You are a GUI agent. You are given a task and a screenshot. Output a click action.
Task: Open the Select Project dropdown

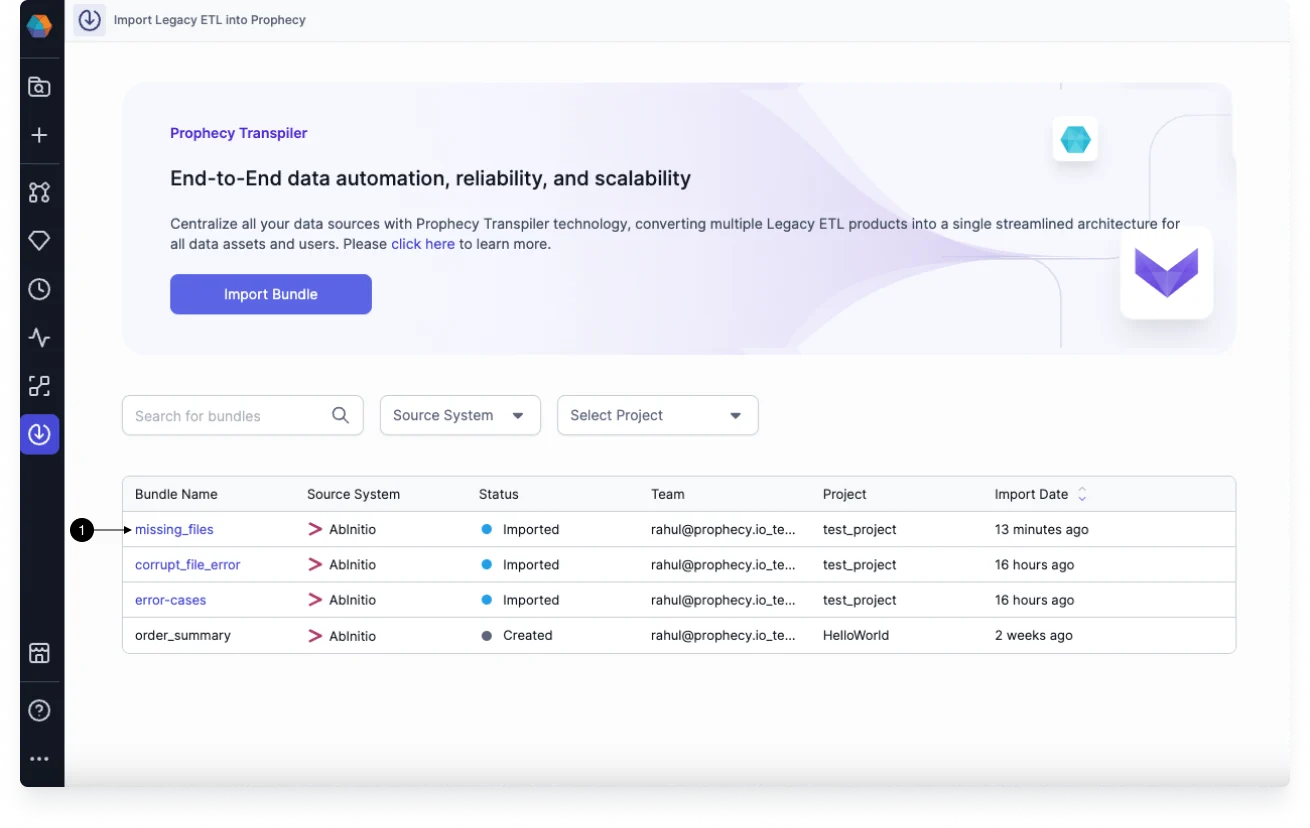(x=657, y=415)
